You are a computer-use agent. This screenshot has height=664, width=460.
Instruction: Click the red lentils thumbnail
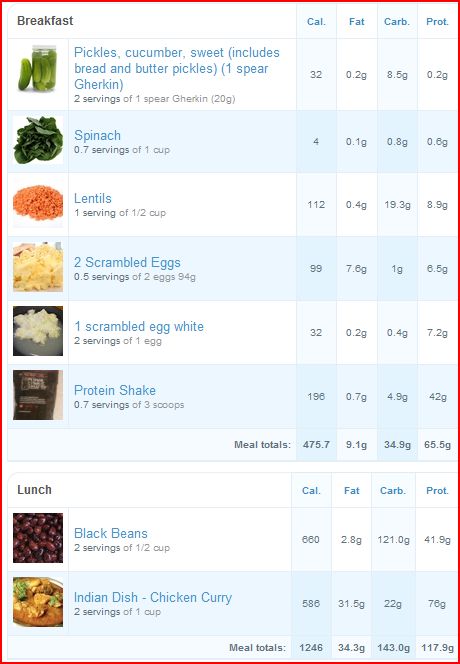(38, 203)
